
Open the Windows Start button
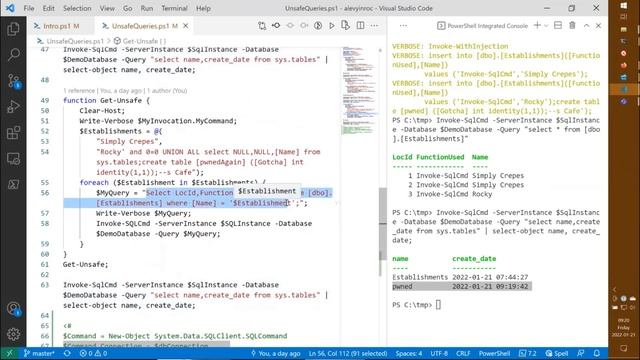click(624, 6)
